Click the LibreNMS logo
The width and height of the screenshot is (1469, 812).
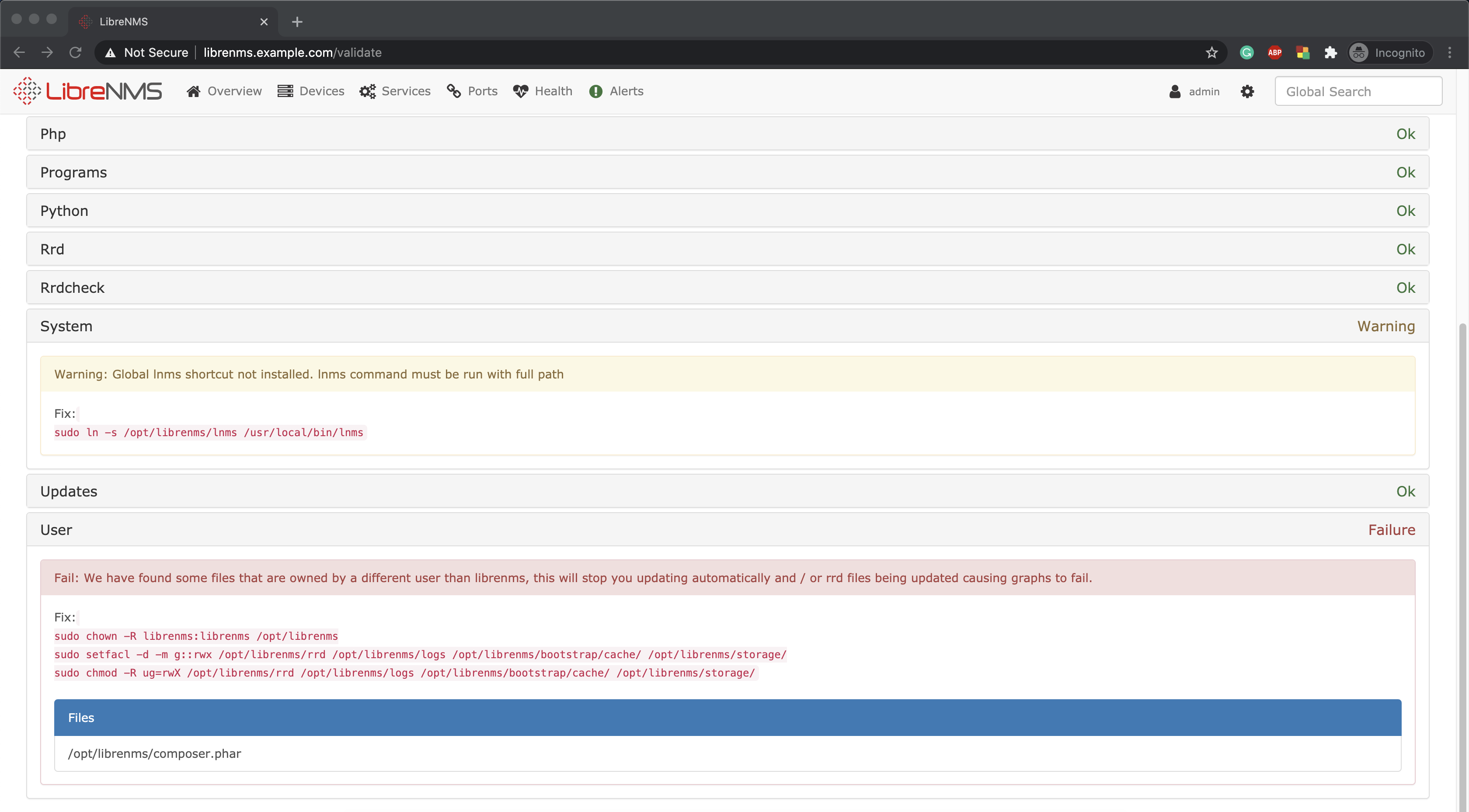coord(88,91)
